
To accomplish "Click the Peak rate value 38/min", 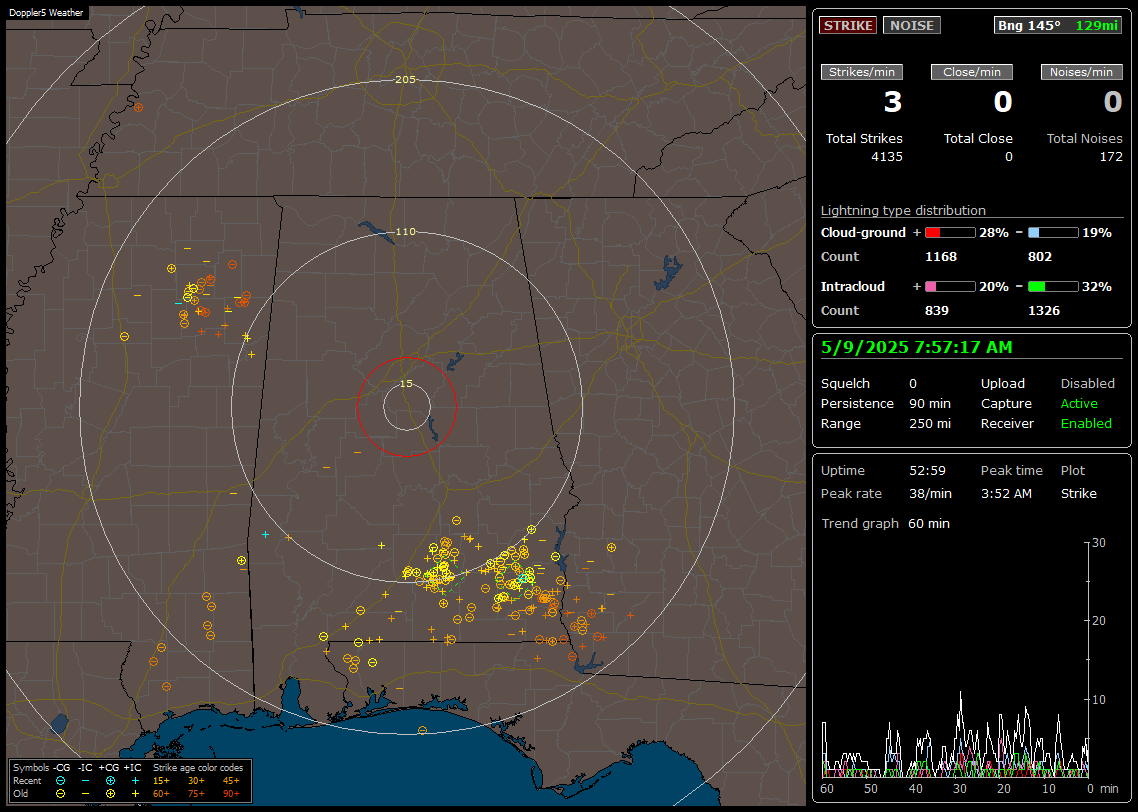I will coord(930,493).
